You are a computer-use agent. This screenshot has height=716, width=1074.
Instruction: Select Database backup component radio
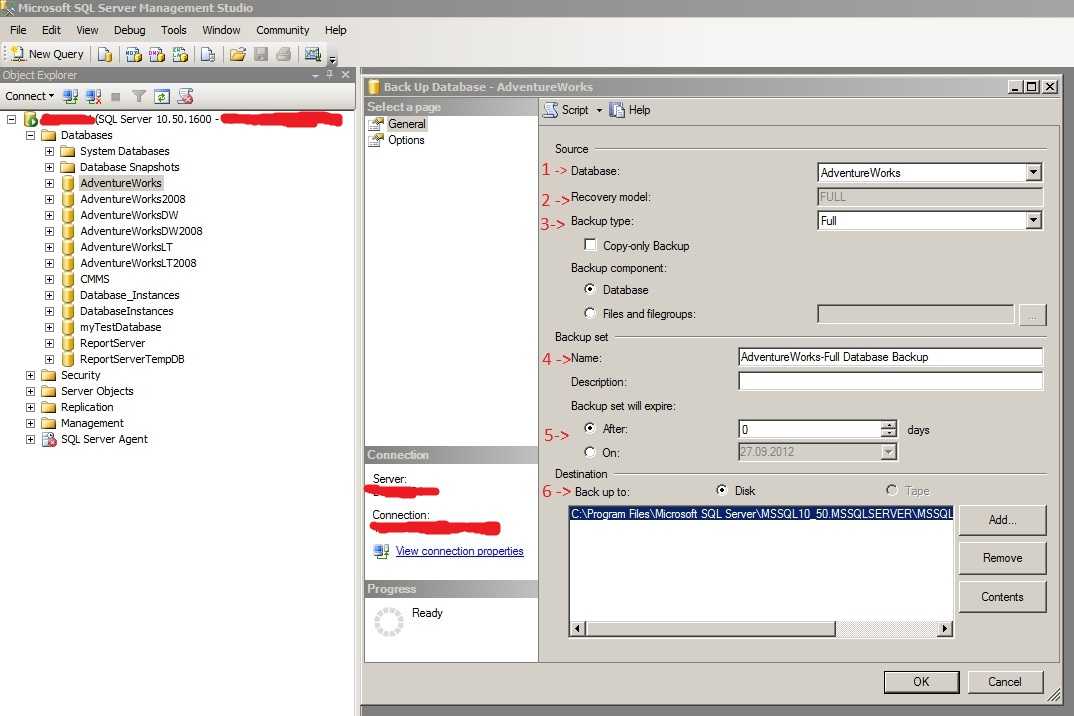[x=590, y=289]
